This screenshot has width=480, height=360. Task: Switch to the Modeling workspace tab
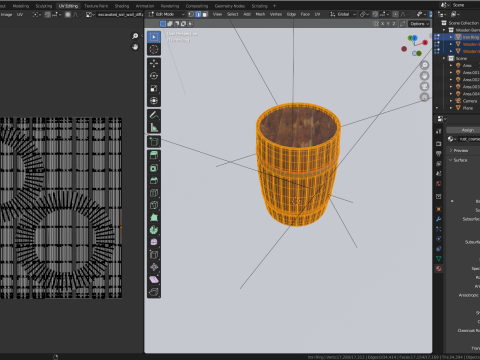coord(21,6)
